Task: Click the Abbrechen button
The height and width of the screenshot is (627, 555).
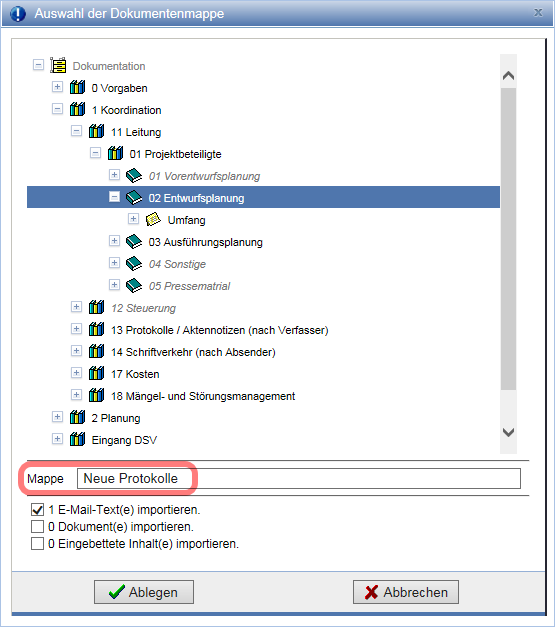Action: (406, 592)
